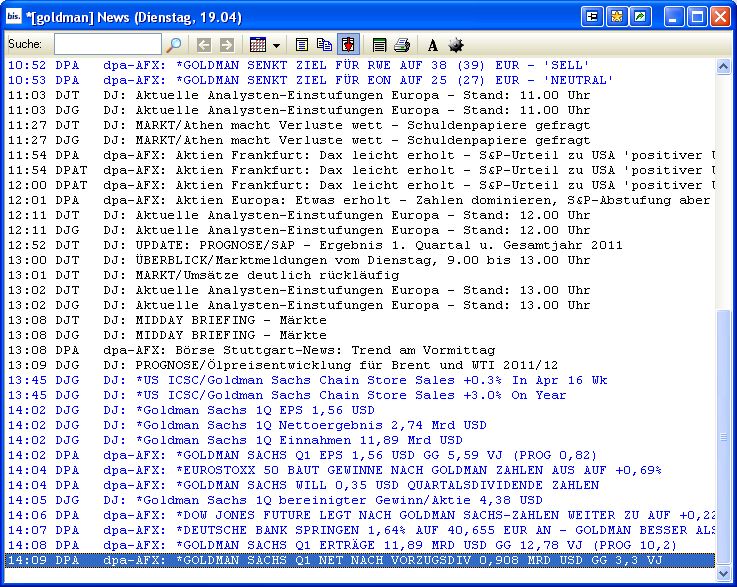
Task: Click the title bar panel layout icon
Action: click(x=592, y=17)
